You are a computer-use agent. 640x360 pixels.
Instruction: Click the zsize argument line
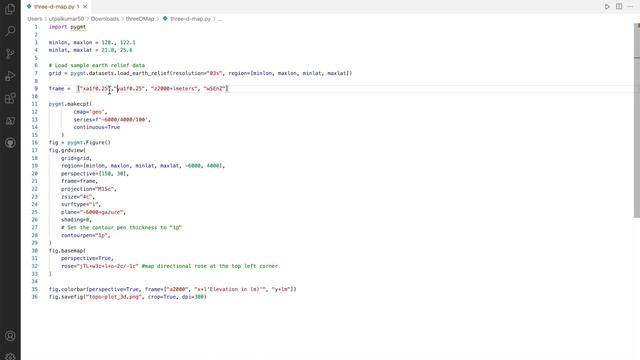78,197
